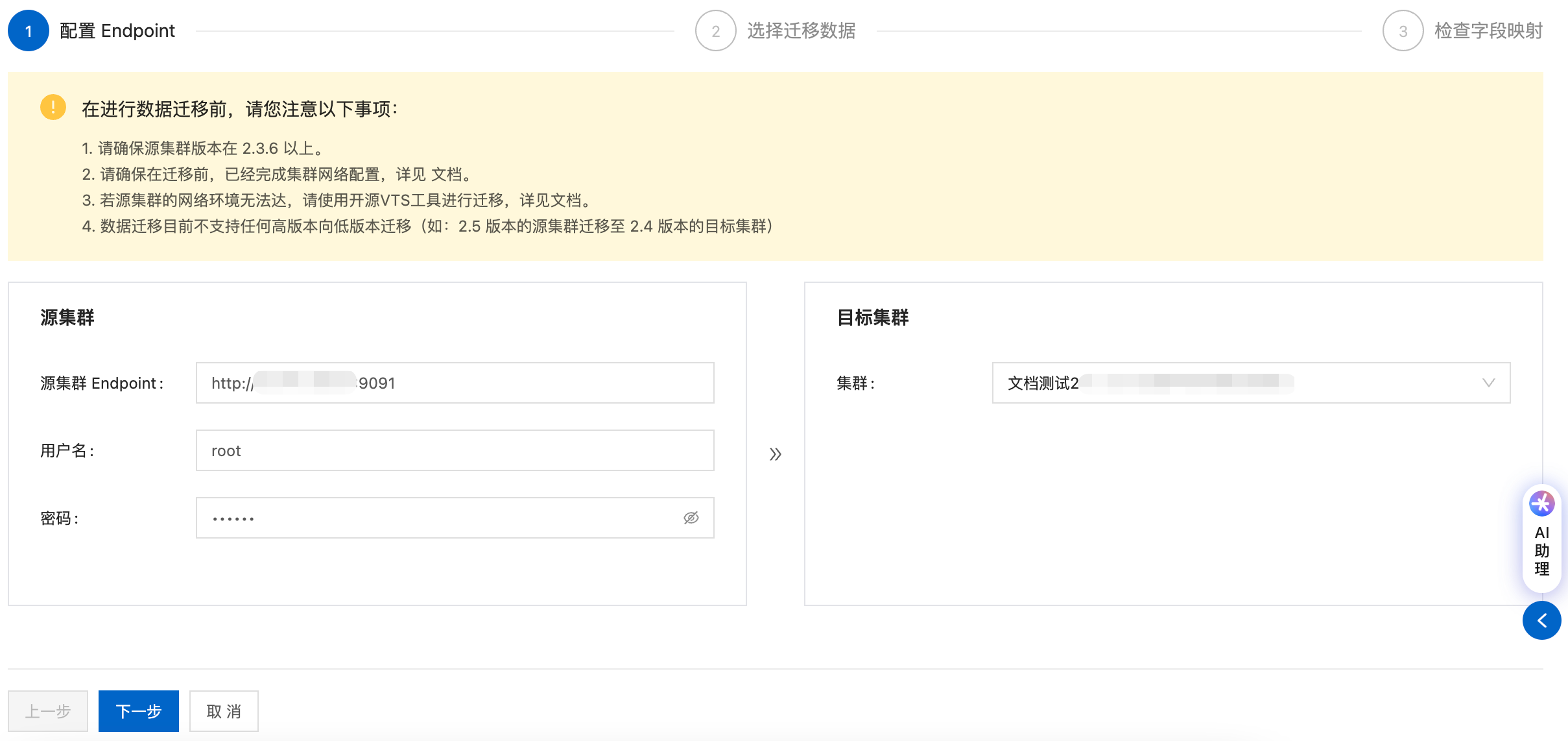Click the 上一步 button
Viewport: 1568px width, 741px height.
click(48, 711)
